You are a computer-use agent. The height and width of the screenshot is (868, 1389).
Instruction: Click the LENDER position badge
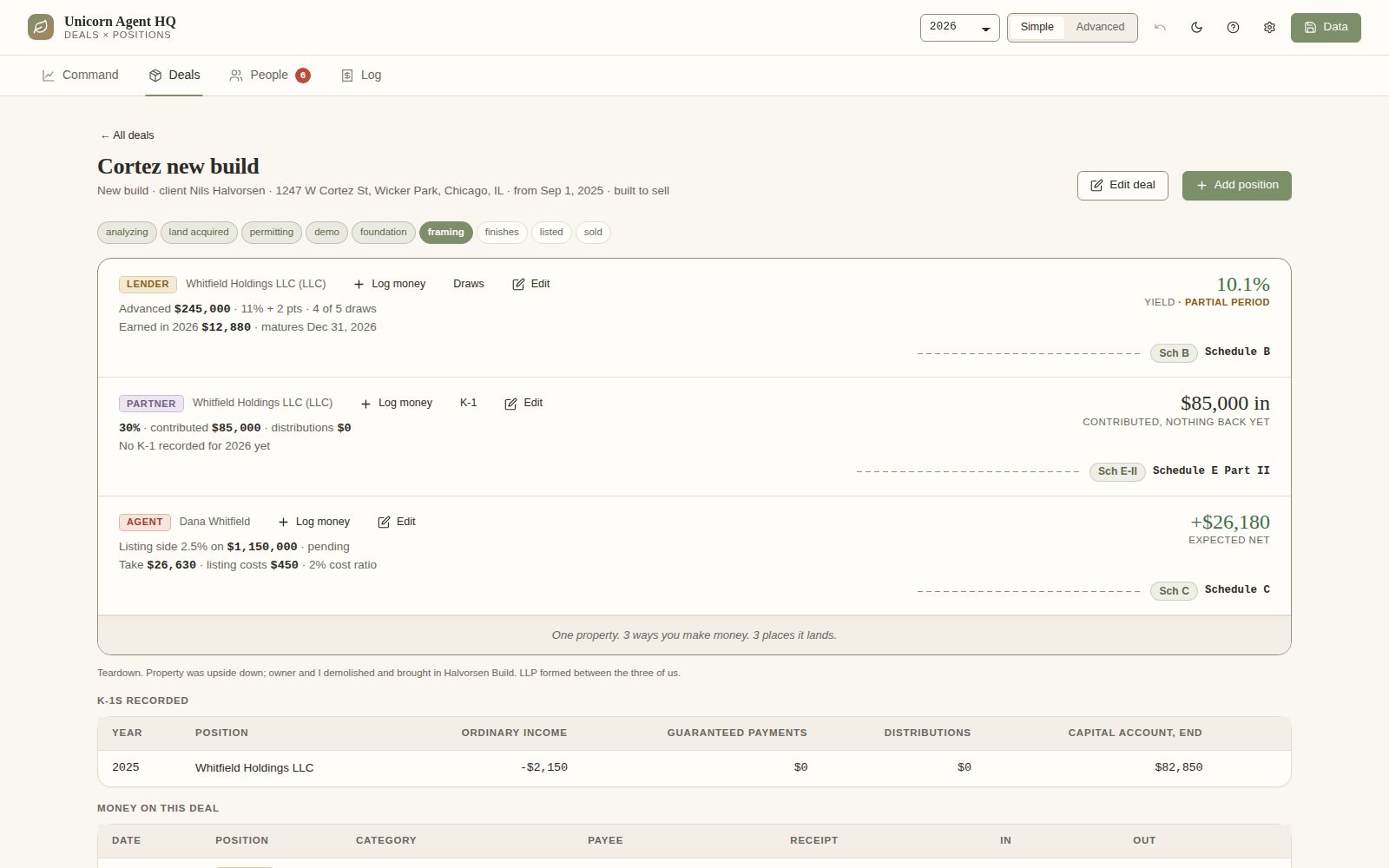(148, 284)
